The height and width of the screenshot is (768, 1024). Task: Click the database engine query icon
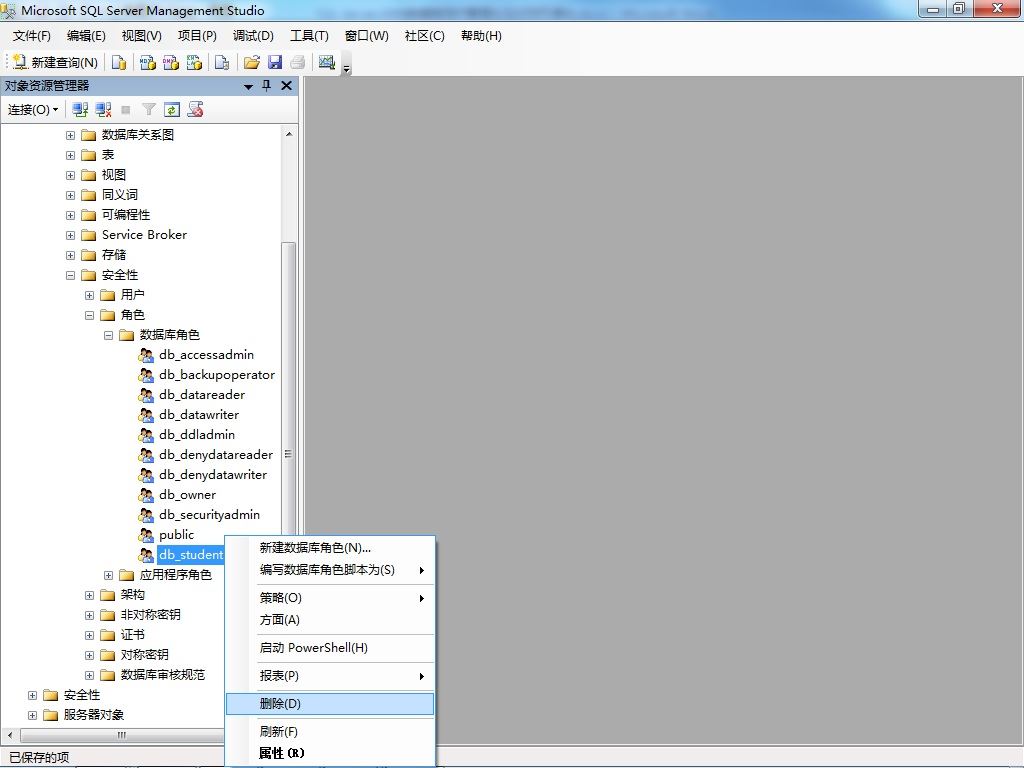coord(119,62)
